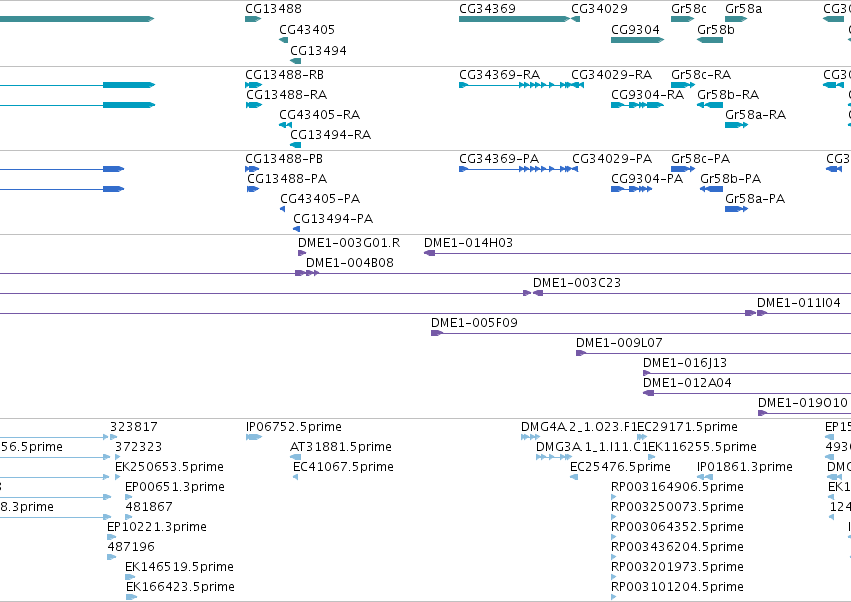Screen dimensions: 851x602
Task: Select transcript CG34369-RA
Action: 515,85
